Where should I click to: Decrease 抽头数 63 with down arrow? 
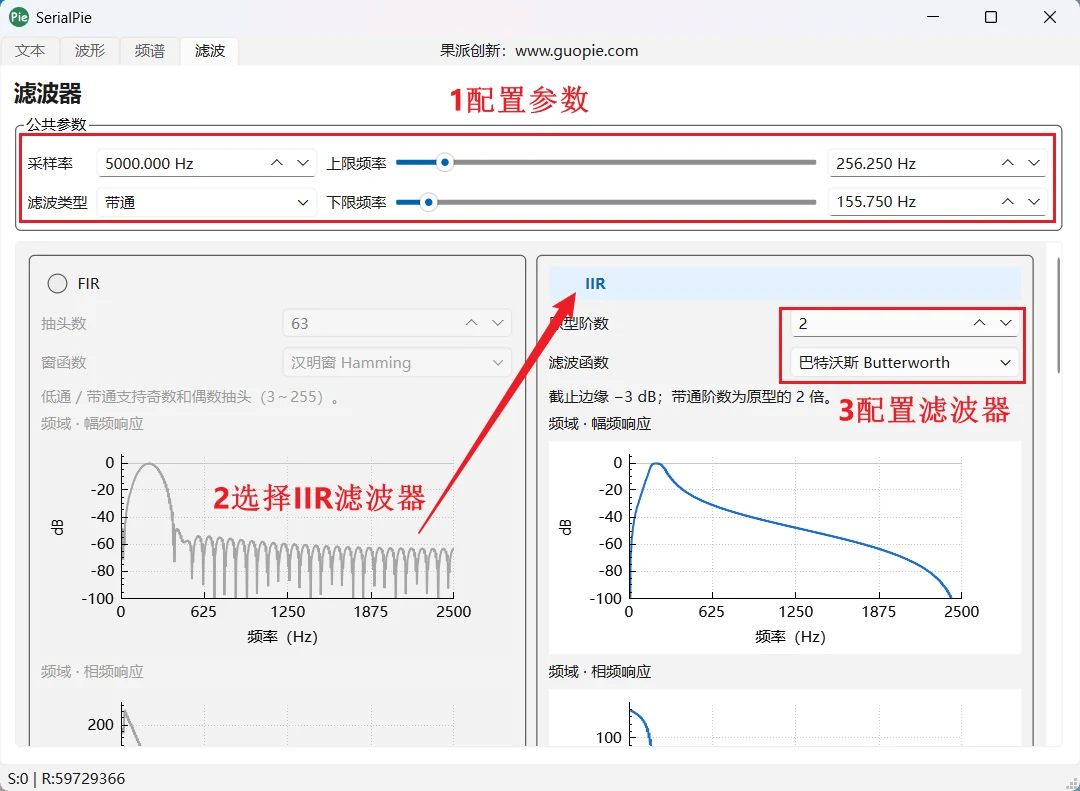point(498,323)
